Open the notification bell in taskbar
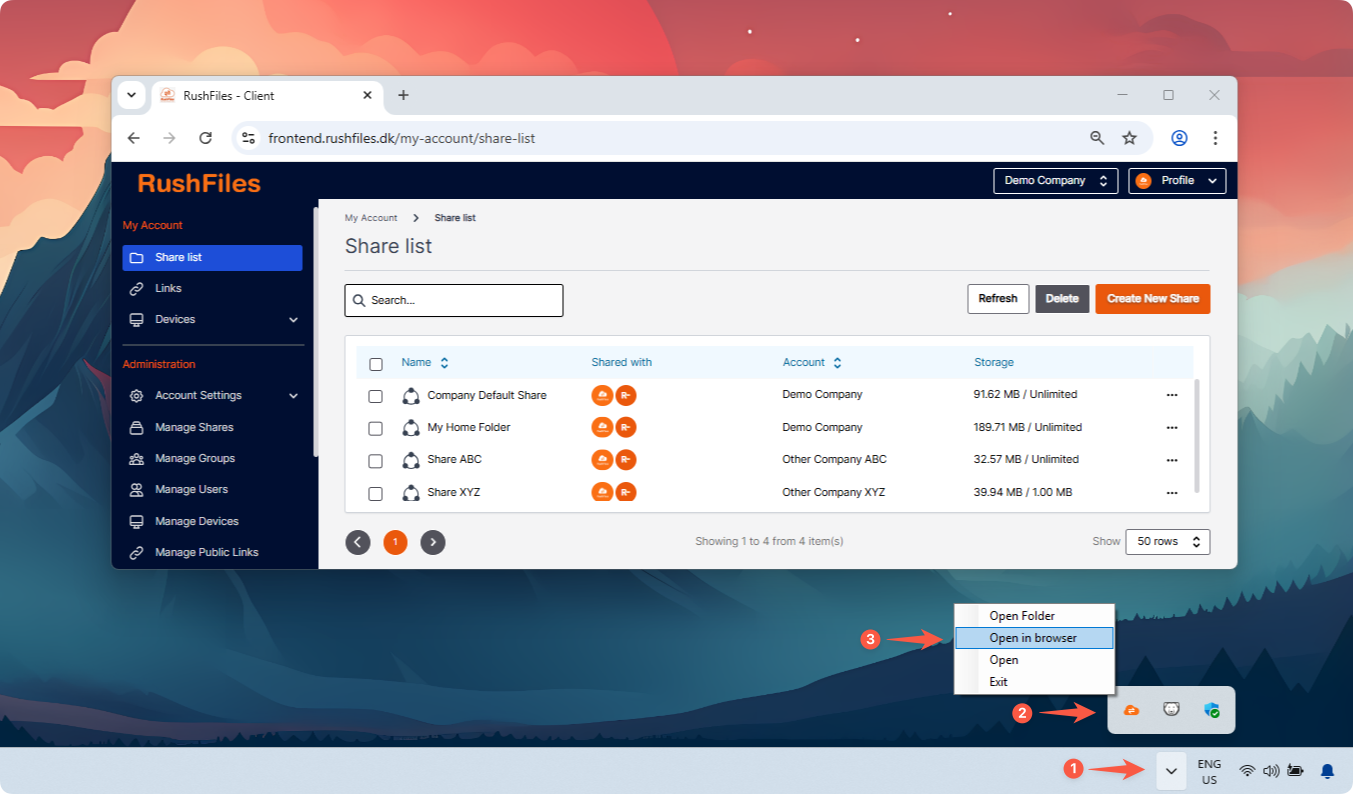The height and width of the screenshot is (794, 1353). pos(1328,771)
